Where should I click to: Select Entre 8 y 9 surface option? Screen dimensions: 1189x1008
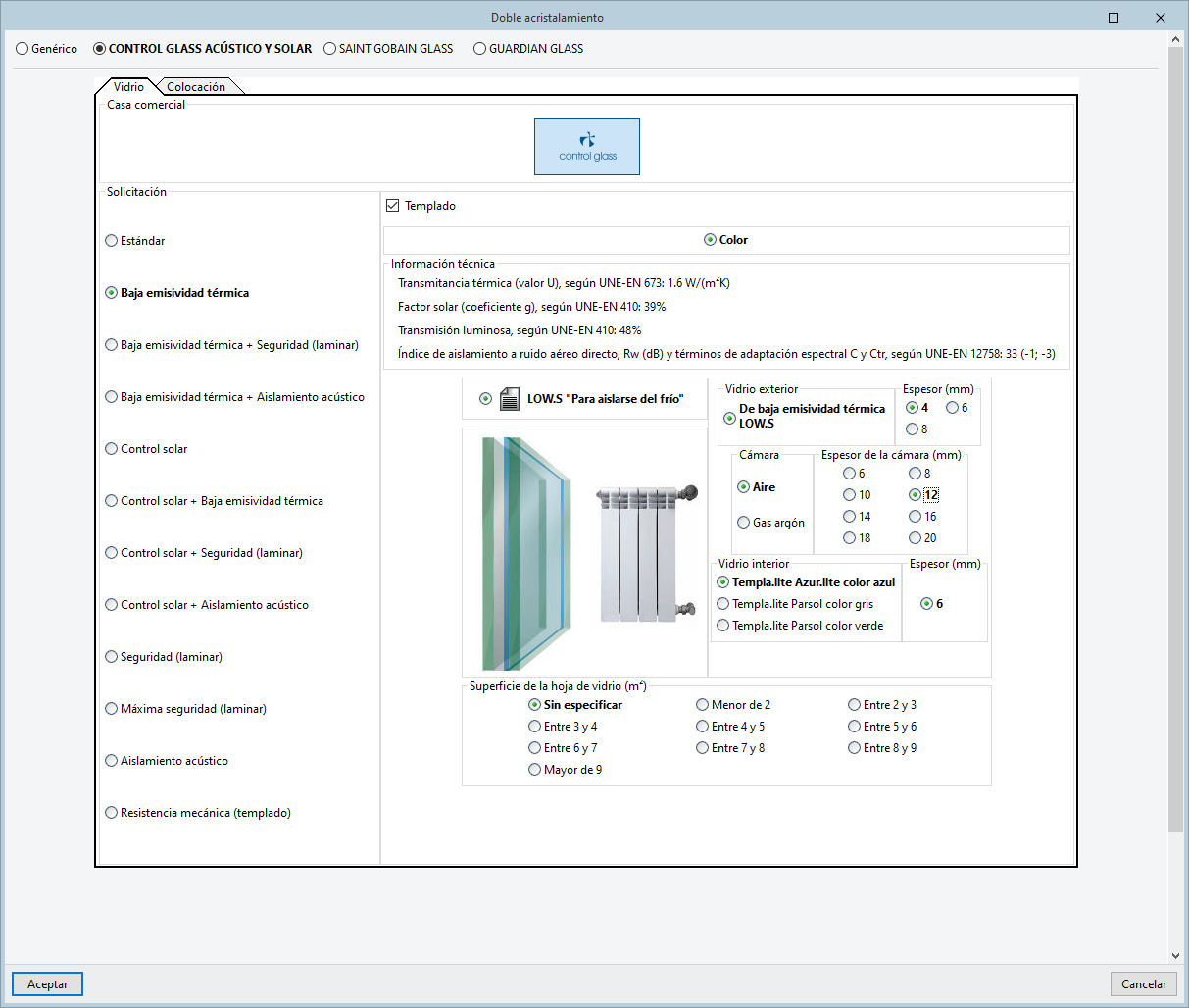click(882, 748)
